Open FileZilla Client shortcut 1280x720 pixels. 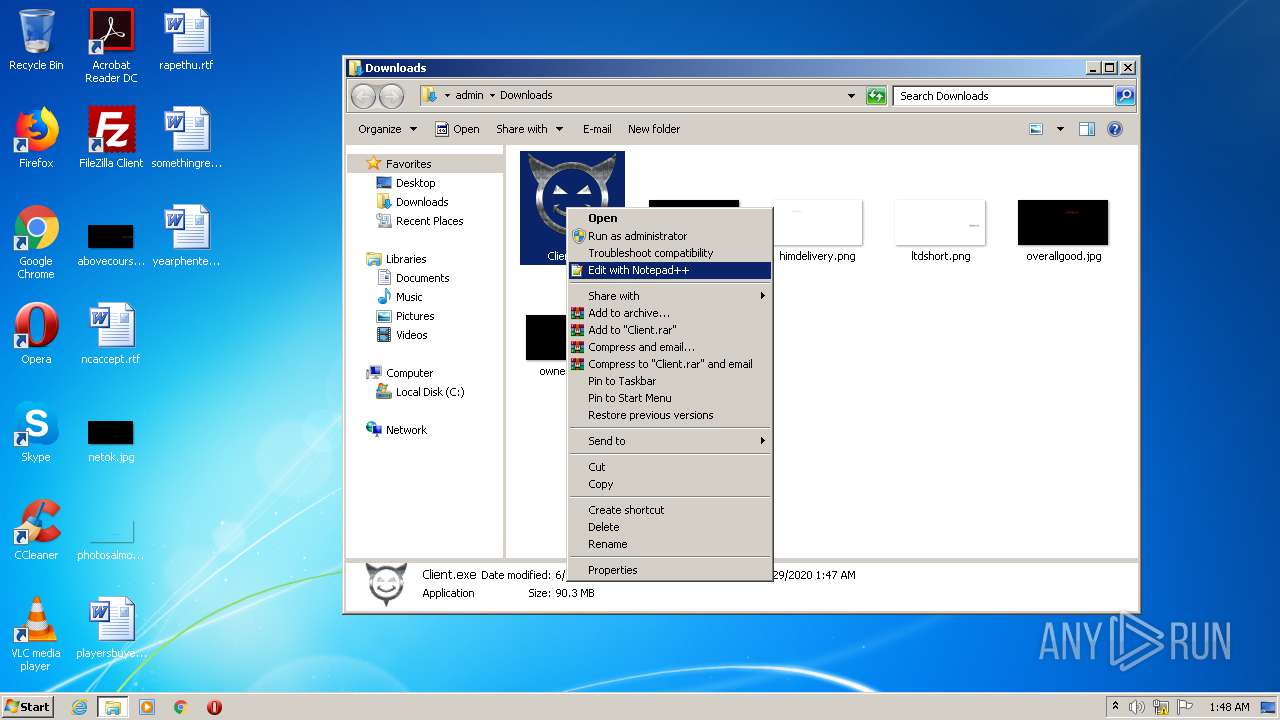[111, 138]
